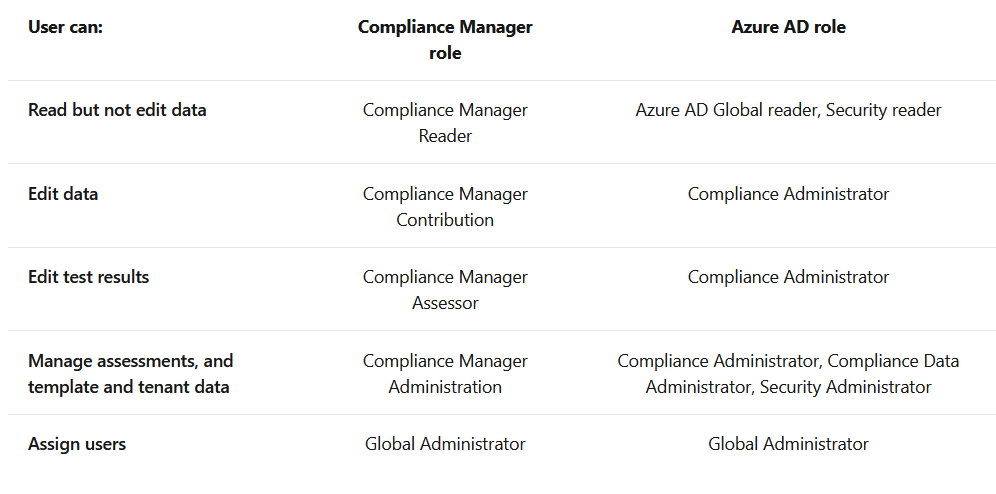Click the "Azure AD role" column header
This screenshot has height=494, width=996.
[x=788, y=27]
